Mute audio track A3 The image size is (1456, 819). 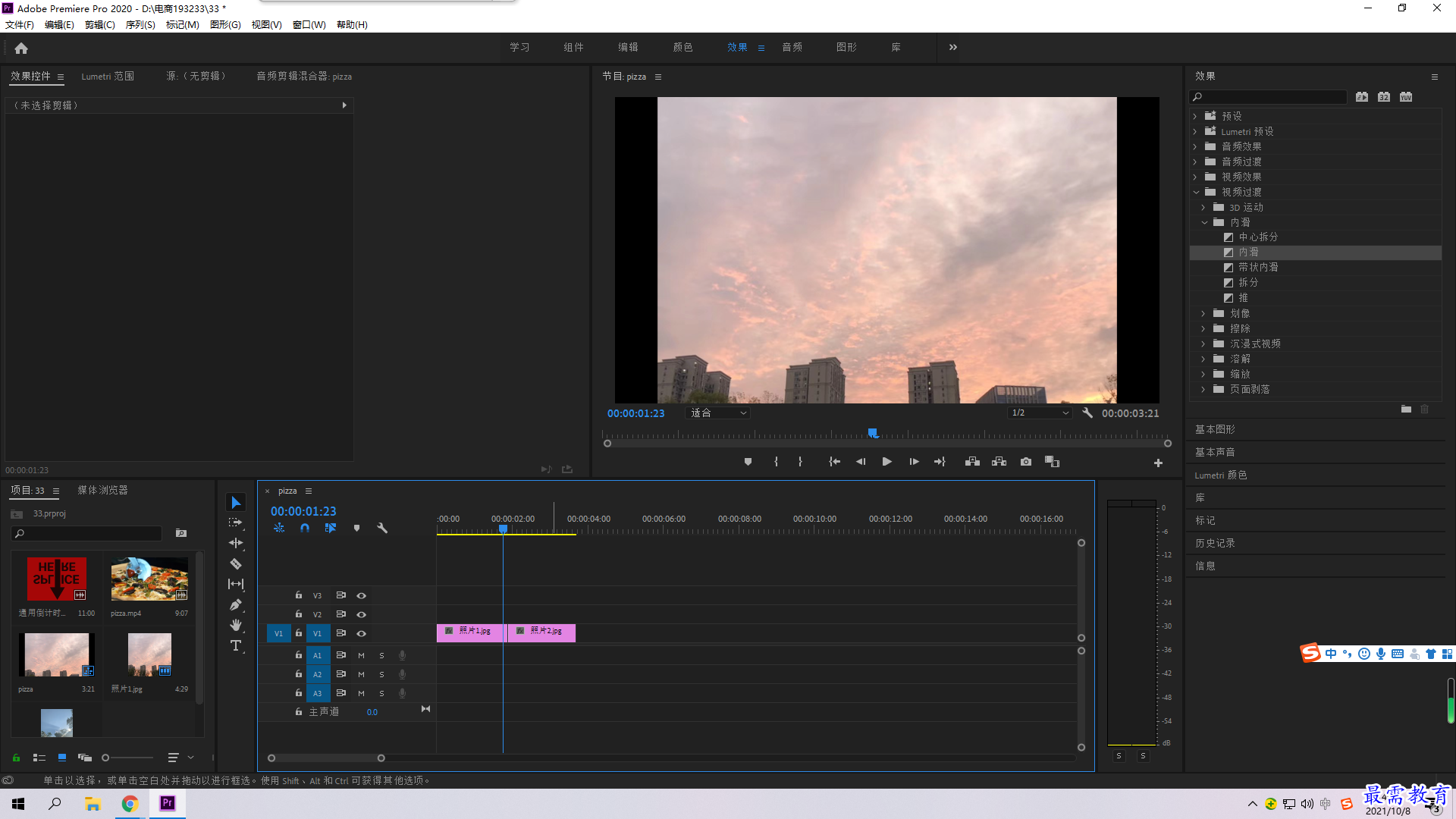tap(361, 693)
